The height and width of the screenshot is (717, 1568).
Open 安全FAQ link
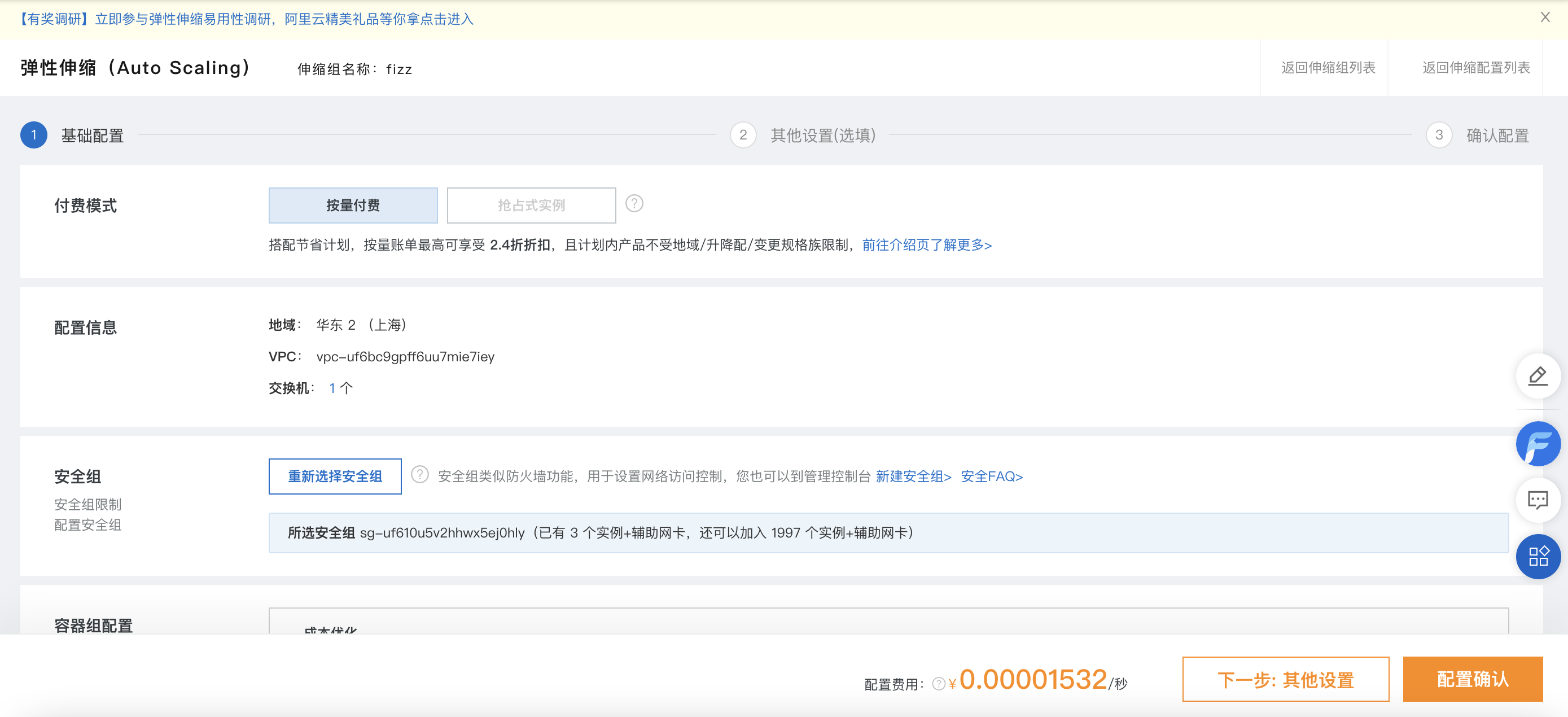(x=992, y=476)
